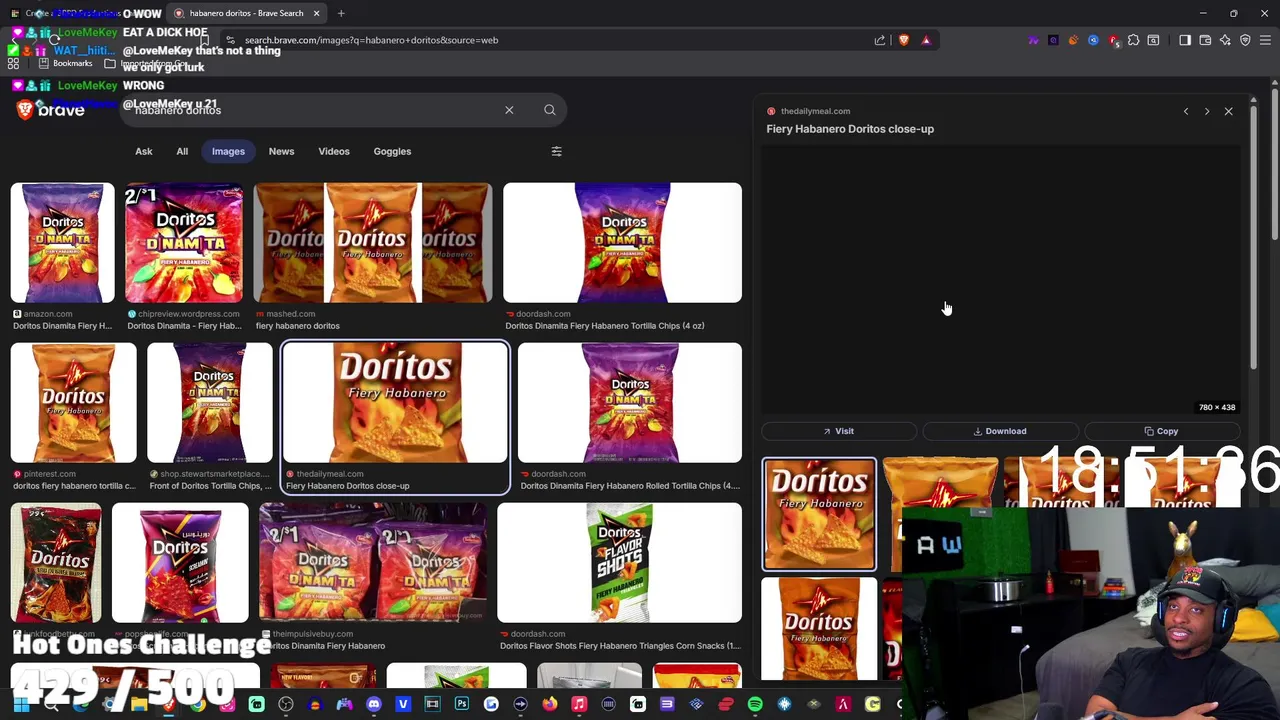Open the Brave Shields lion icon
The width and height of the screenshot is (1280, 720).
(x=904, y=40)
